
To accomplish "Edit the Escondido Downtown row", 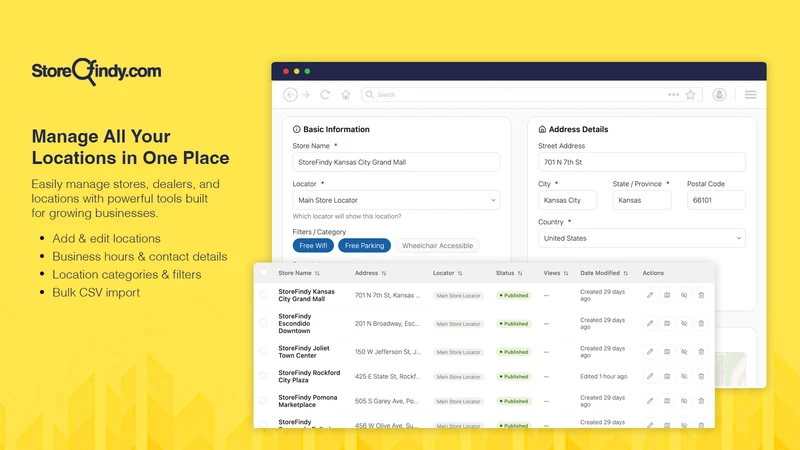I will pyautogui.click(x=650, y=323).
